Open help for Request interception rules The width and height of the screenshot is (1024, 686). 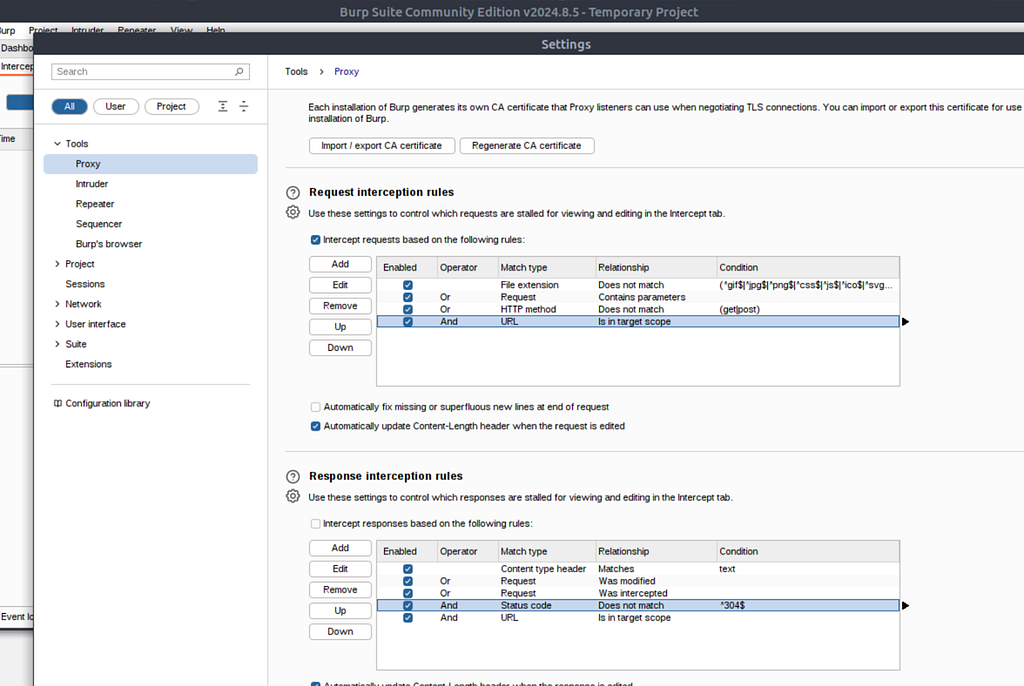[293, 193]
